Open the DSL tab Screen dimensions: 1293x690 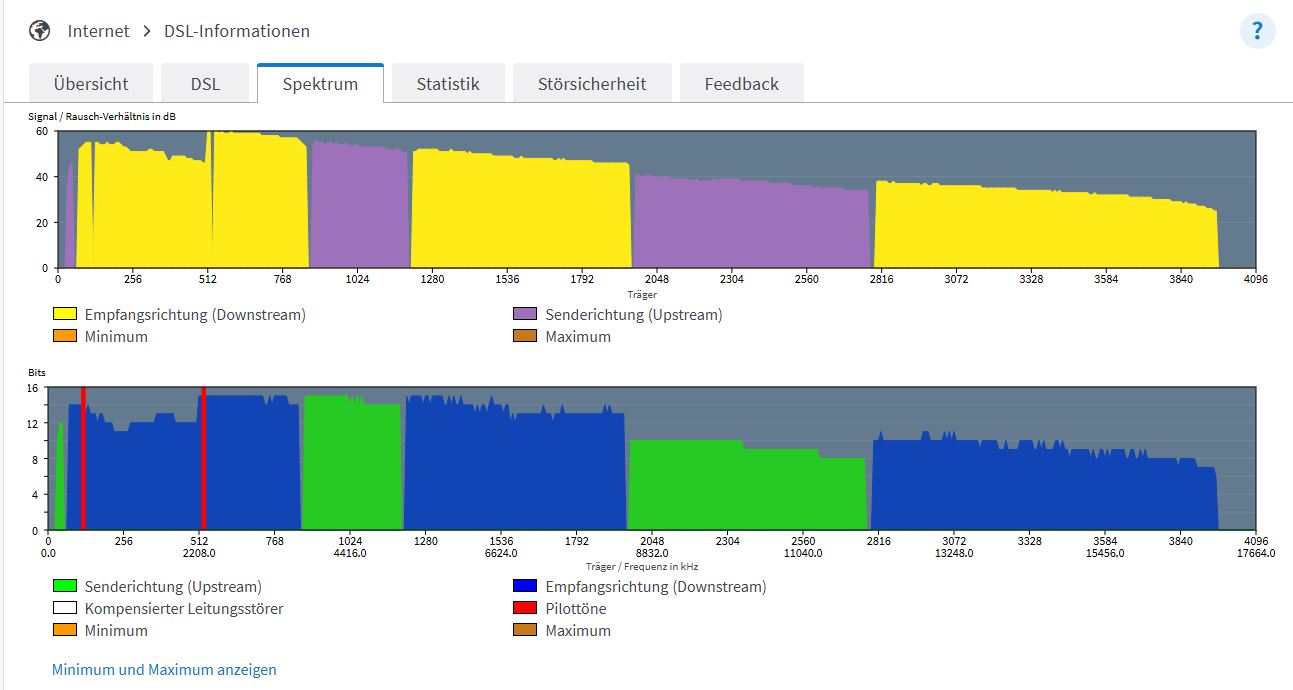click(x=205, y=84)
